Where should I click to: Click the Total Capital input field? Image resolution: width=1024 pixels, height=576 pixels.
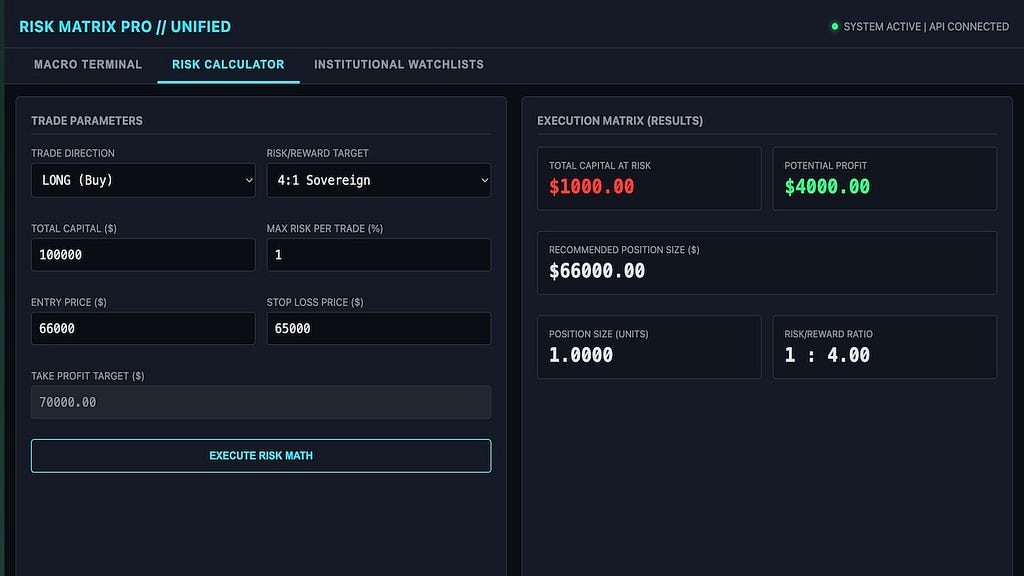[x=143, y=255]
